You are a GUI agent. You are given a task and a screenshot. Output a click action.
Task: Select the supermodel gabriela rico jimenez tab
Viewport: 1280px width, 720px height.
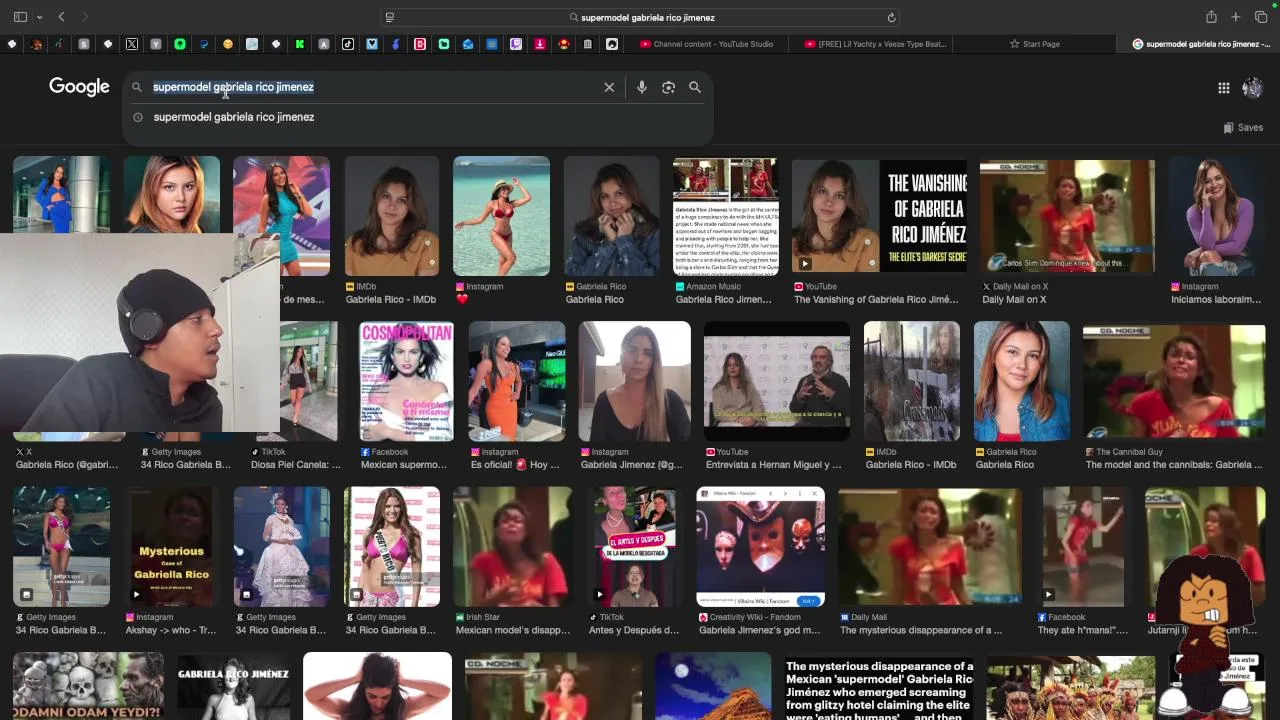(x=1199, y=44)
